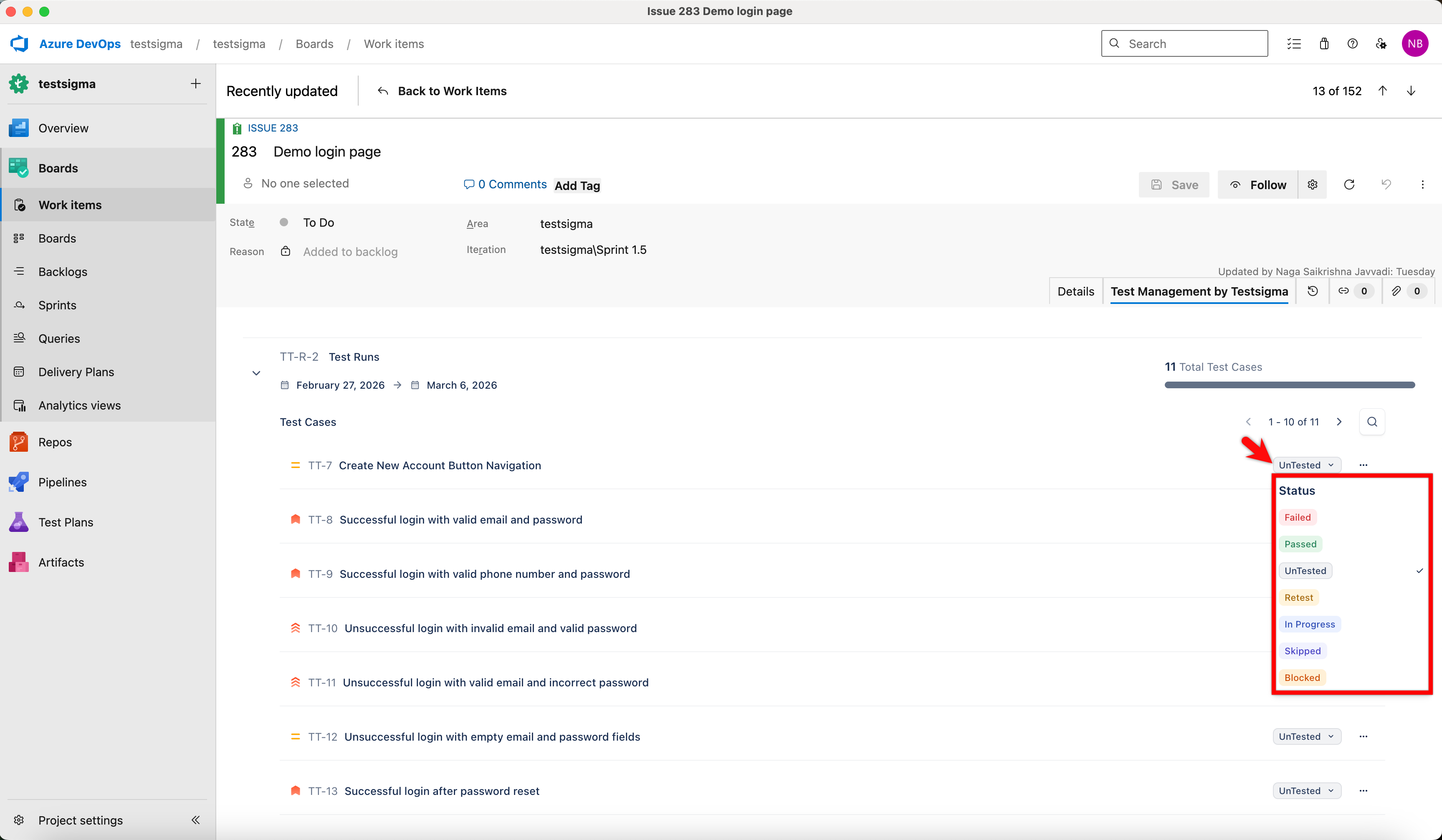Click the Follow button
This screenshot has width=1442, height=840.
coord(1258,185)
